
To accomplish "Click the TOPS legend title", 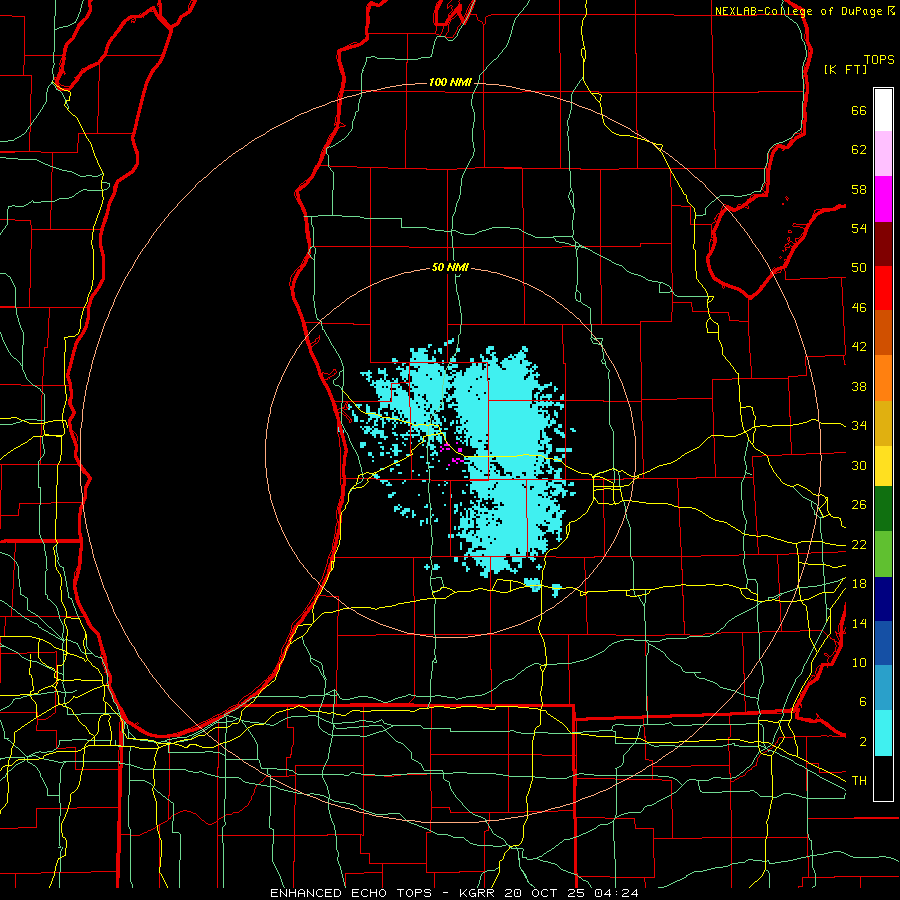I will (x=879, y=60).
